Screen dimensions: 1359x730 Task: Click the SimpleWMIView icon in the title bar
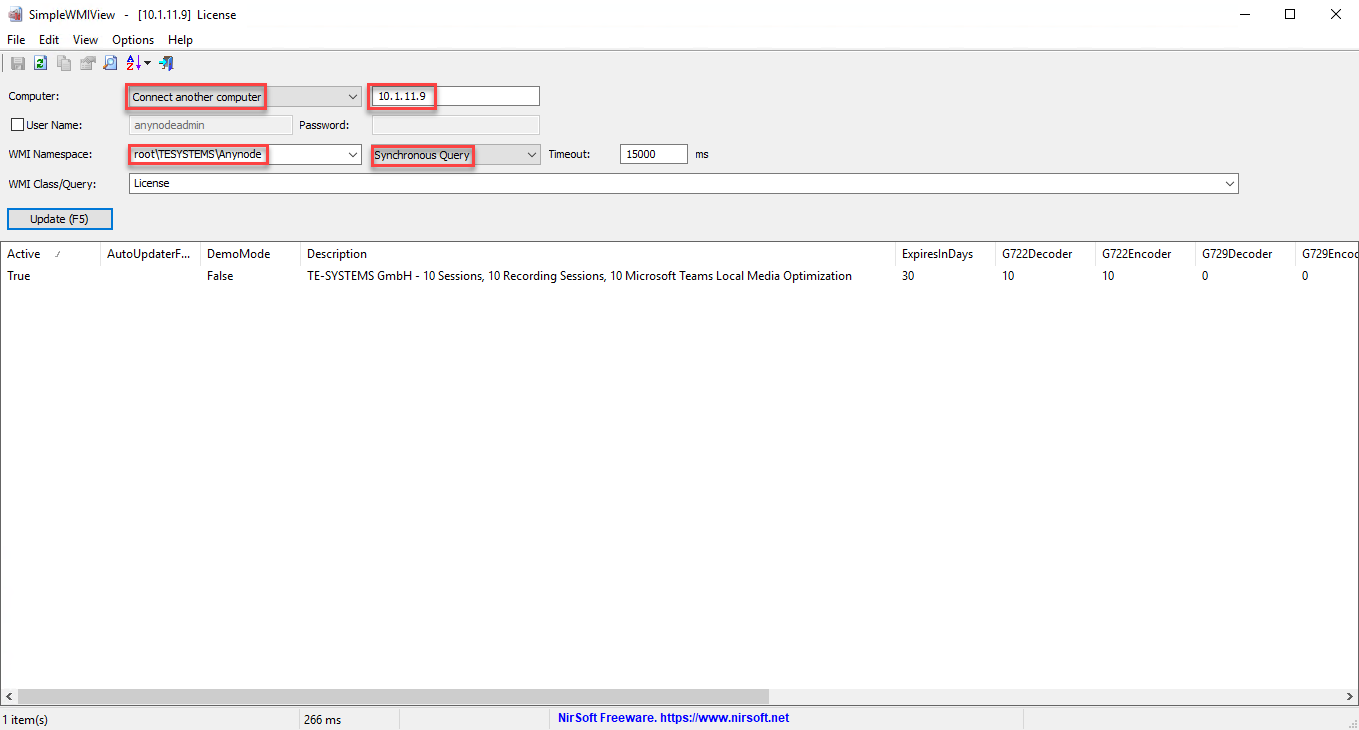click(14, 14)
